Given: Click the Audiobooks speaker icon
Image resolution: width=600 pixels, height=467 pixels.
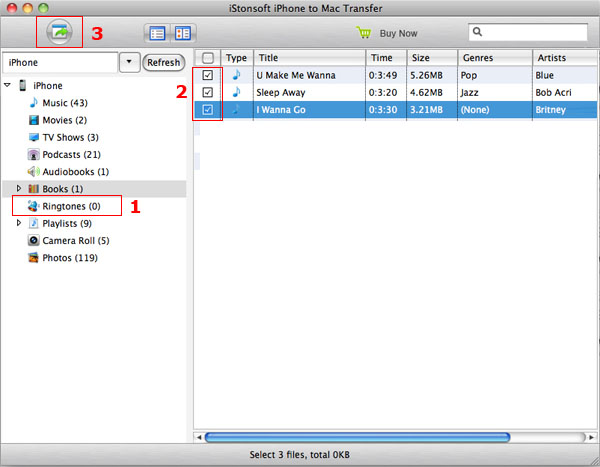Looking at the screenshot, I should [34, 172].
